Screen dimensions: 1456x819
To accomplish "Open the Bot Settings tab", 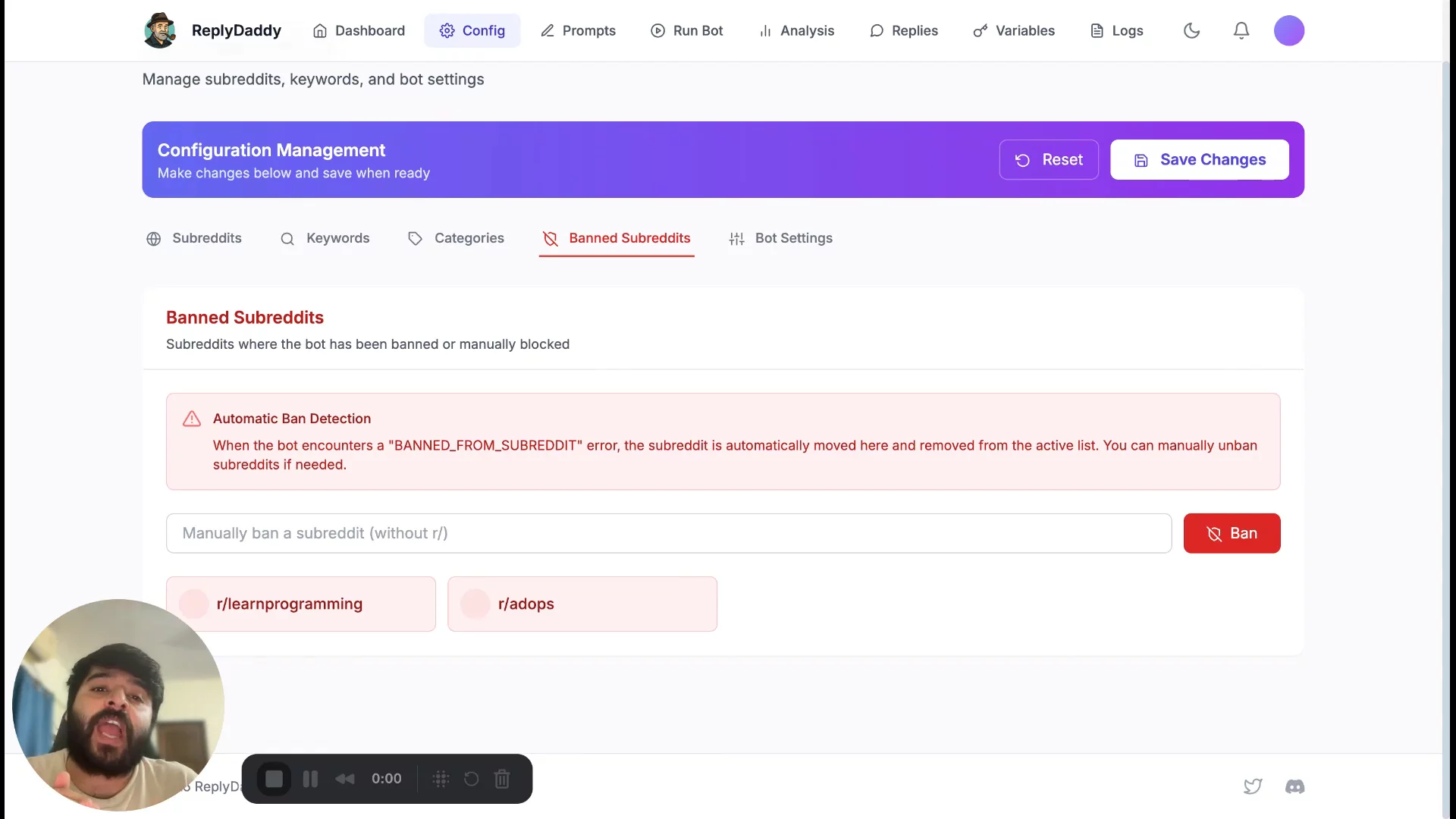I will [780, 238].
